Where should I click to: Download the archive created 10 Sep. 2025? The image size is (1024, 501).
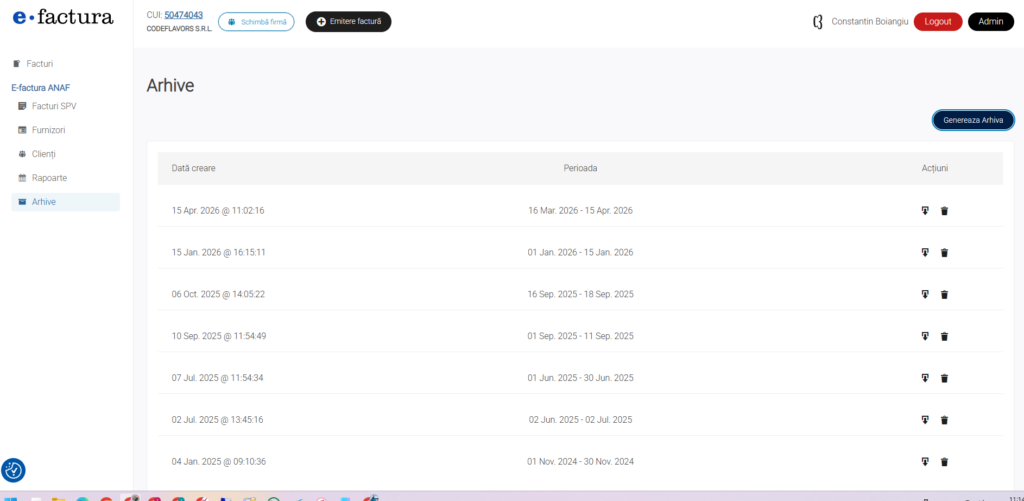[925, 336]
